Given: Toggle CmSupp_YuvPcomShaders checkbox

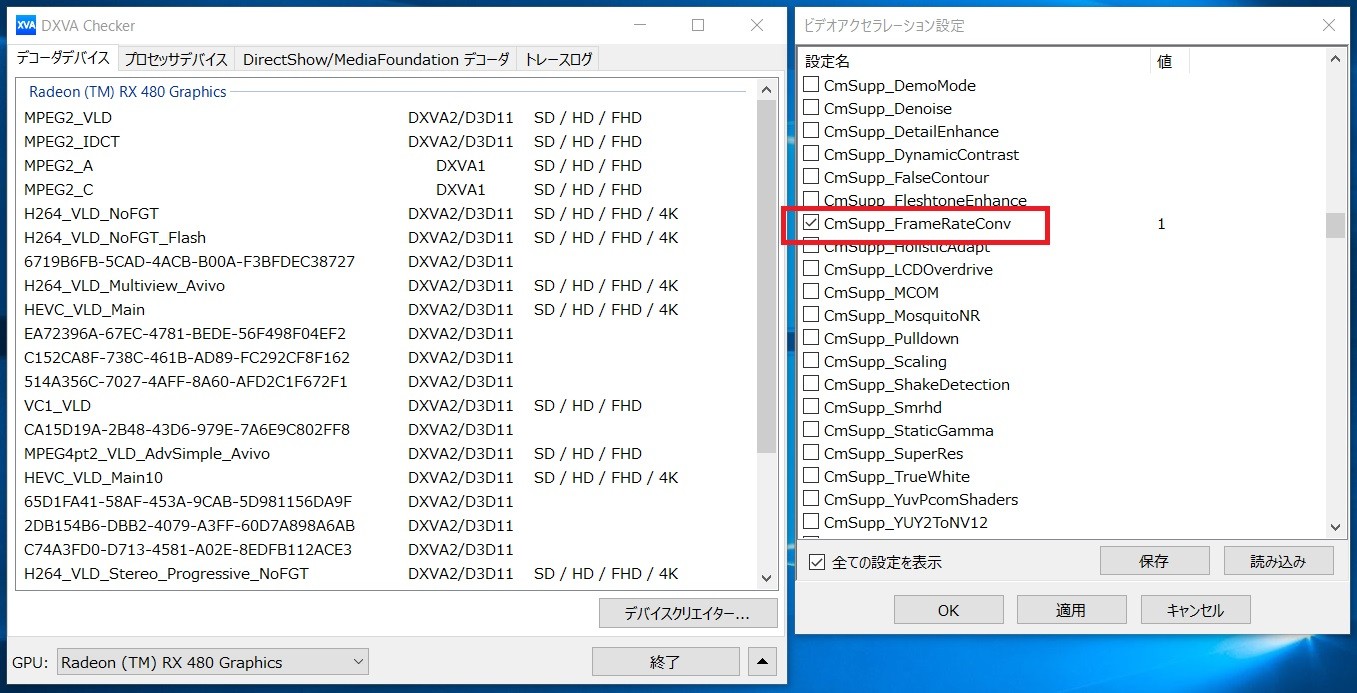Looking at the screenshot, I should point(811,499).
